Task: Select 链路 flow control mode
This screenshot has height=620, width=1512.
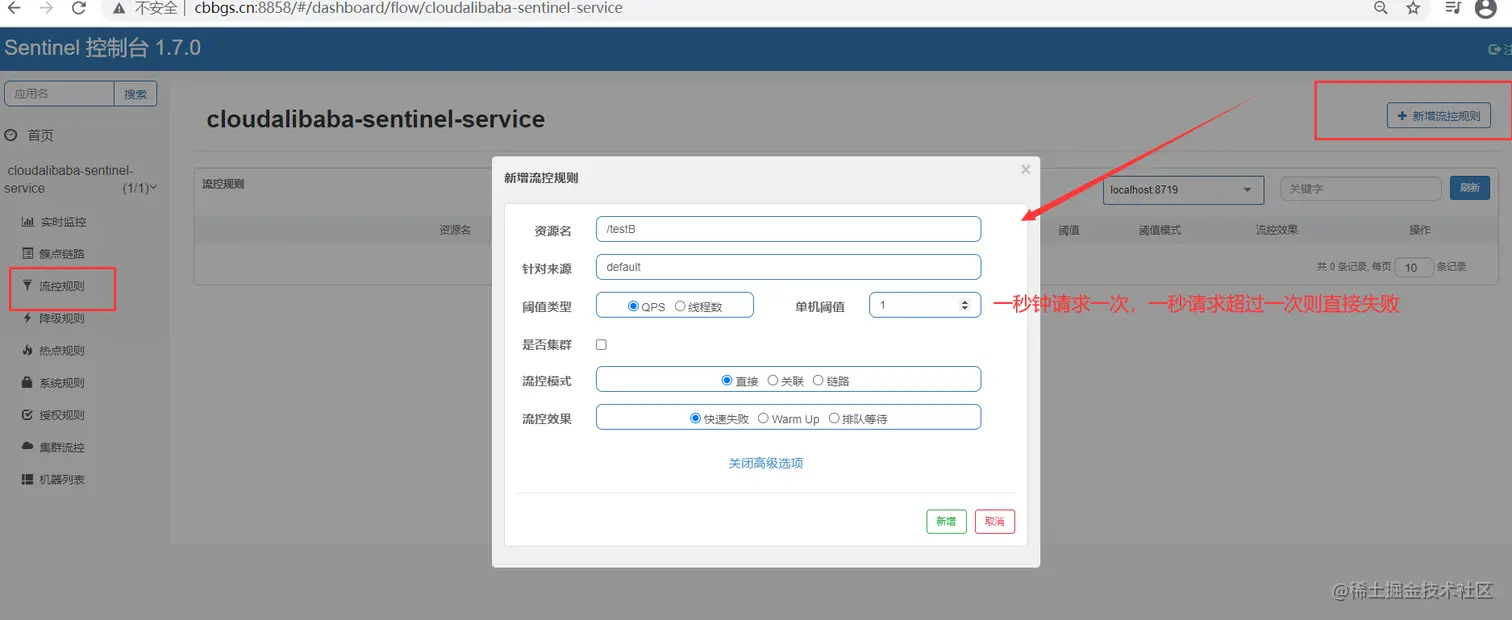Action: coord(818,380)
